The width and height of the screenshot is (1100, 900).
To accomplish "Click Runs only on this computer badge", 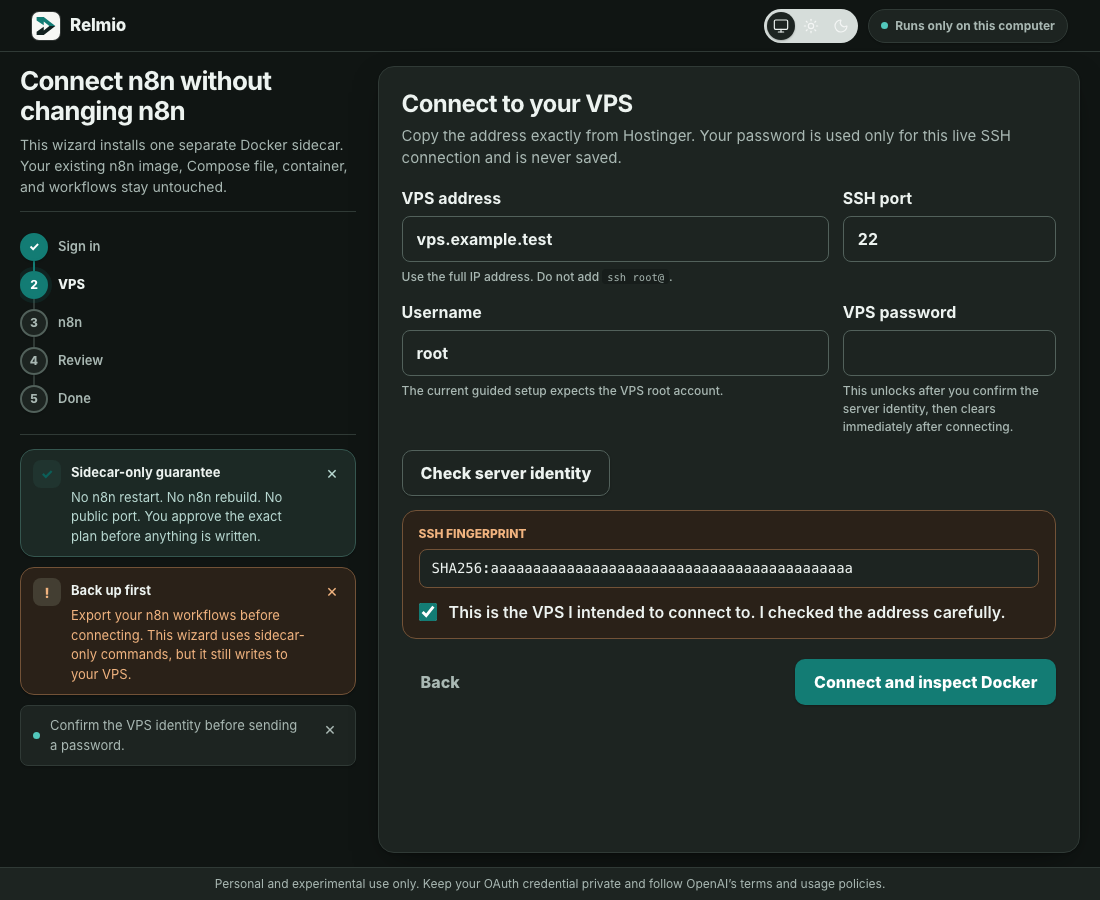I will [967, 26].
